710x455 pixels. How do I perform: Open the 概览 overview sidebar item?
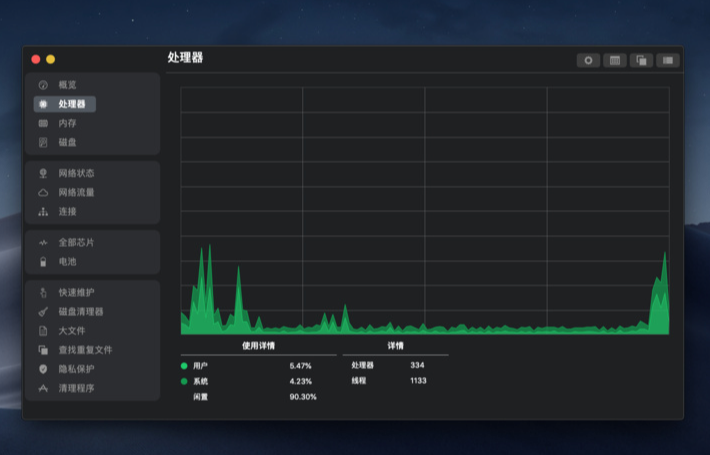point(67,85)
